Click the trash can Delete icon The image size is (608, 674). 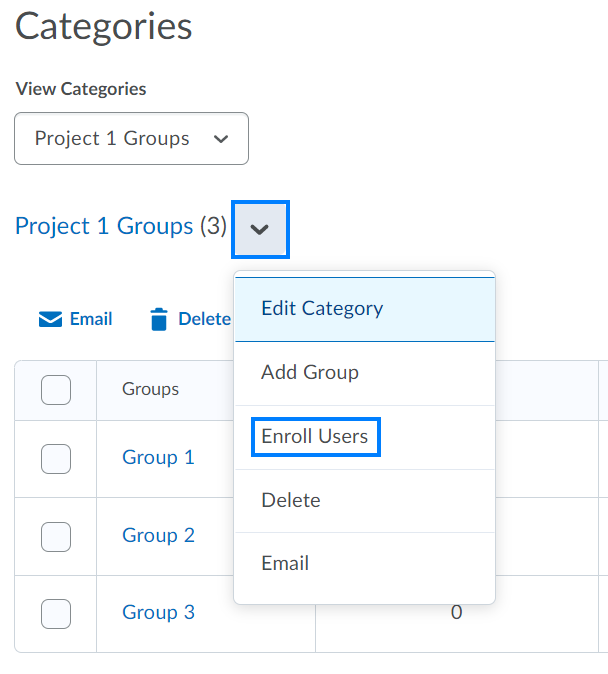(159, 319)
